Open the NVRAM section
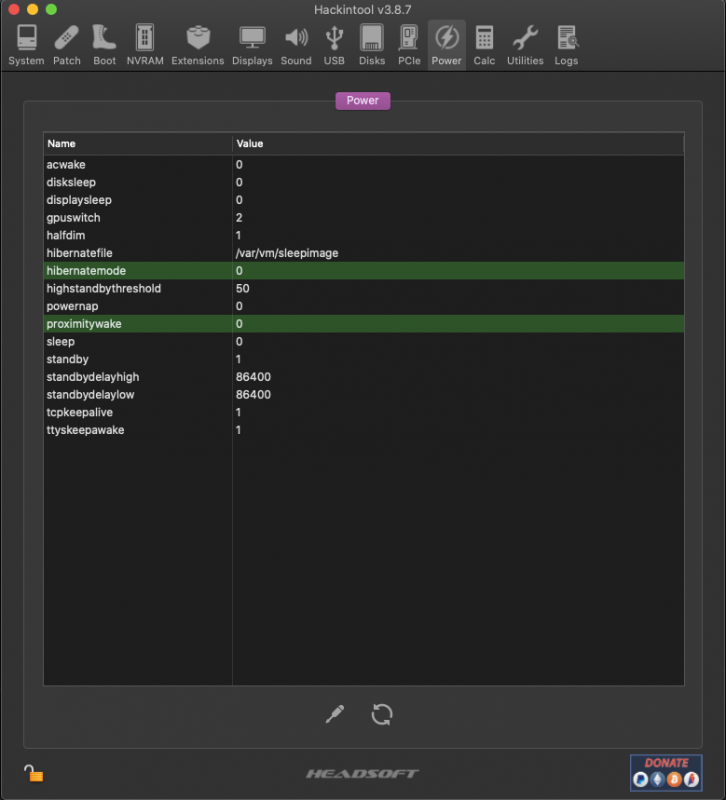Screen dimensions: 726x800 point(145,45)
